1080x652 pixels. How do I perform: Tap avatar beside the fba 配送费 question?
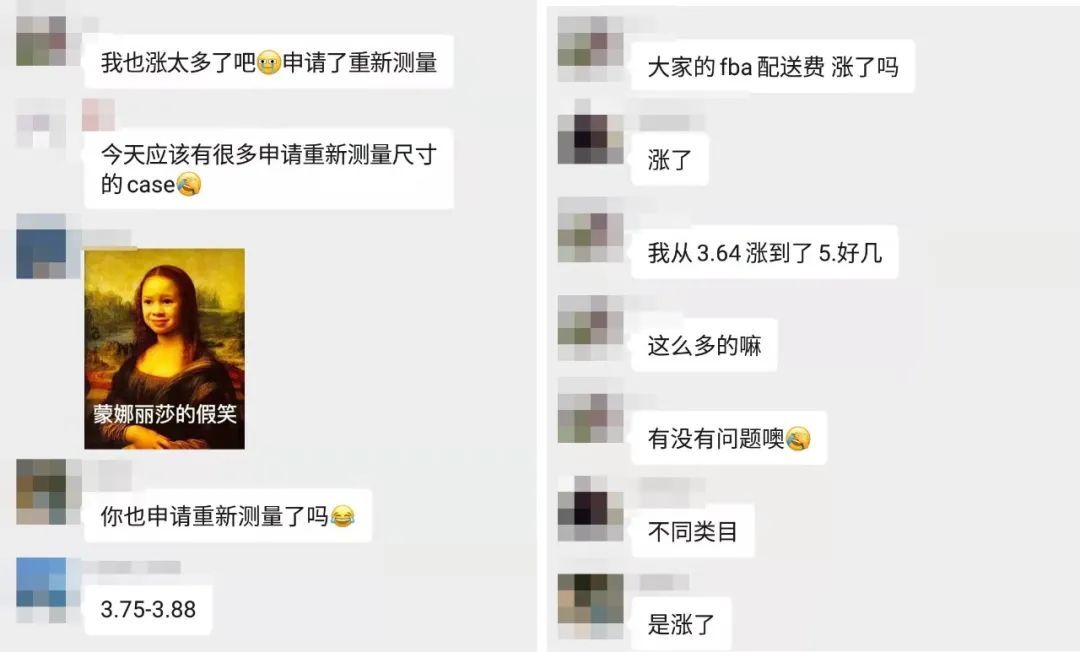(x=590, y=48)
